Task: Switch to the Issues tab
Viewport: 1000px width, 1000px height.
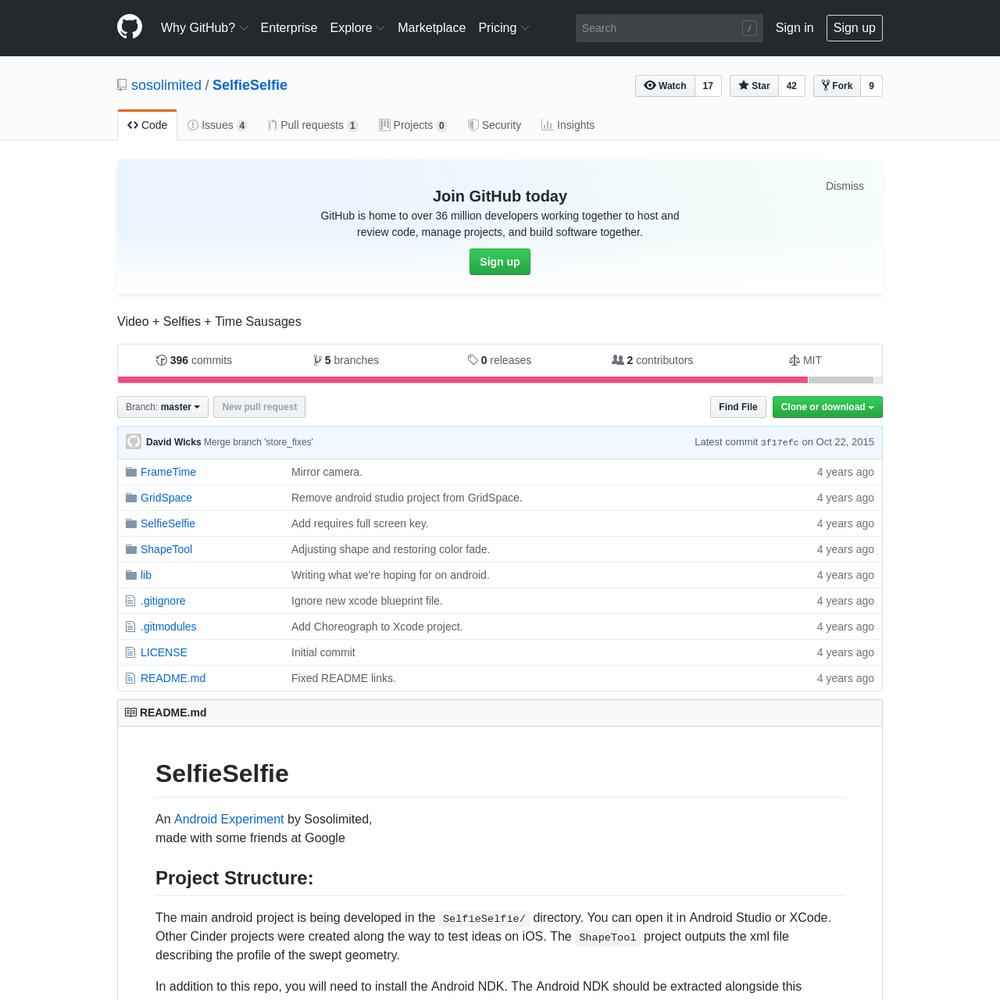Action: point(217,125)
